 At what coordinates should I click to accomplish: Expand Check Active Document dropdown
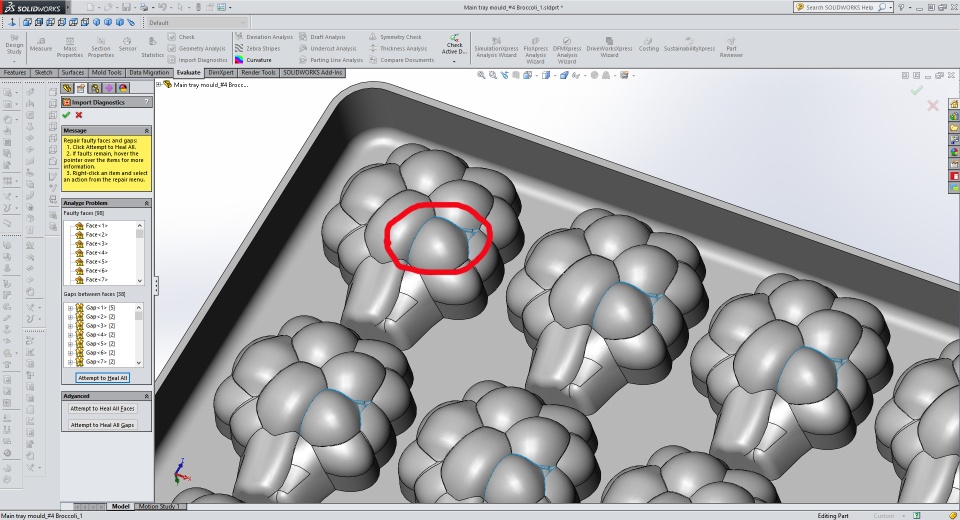click(454, 61)
